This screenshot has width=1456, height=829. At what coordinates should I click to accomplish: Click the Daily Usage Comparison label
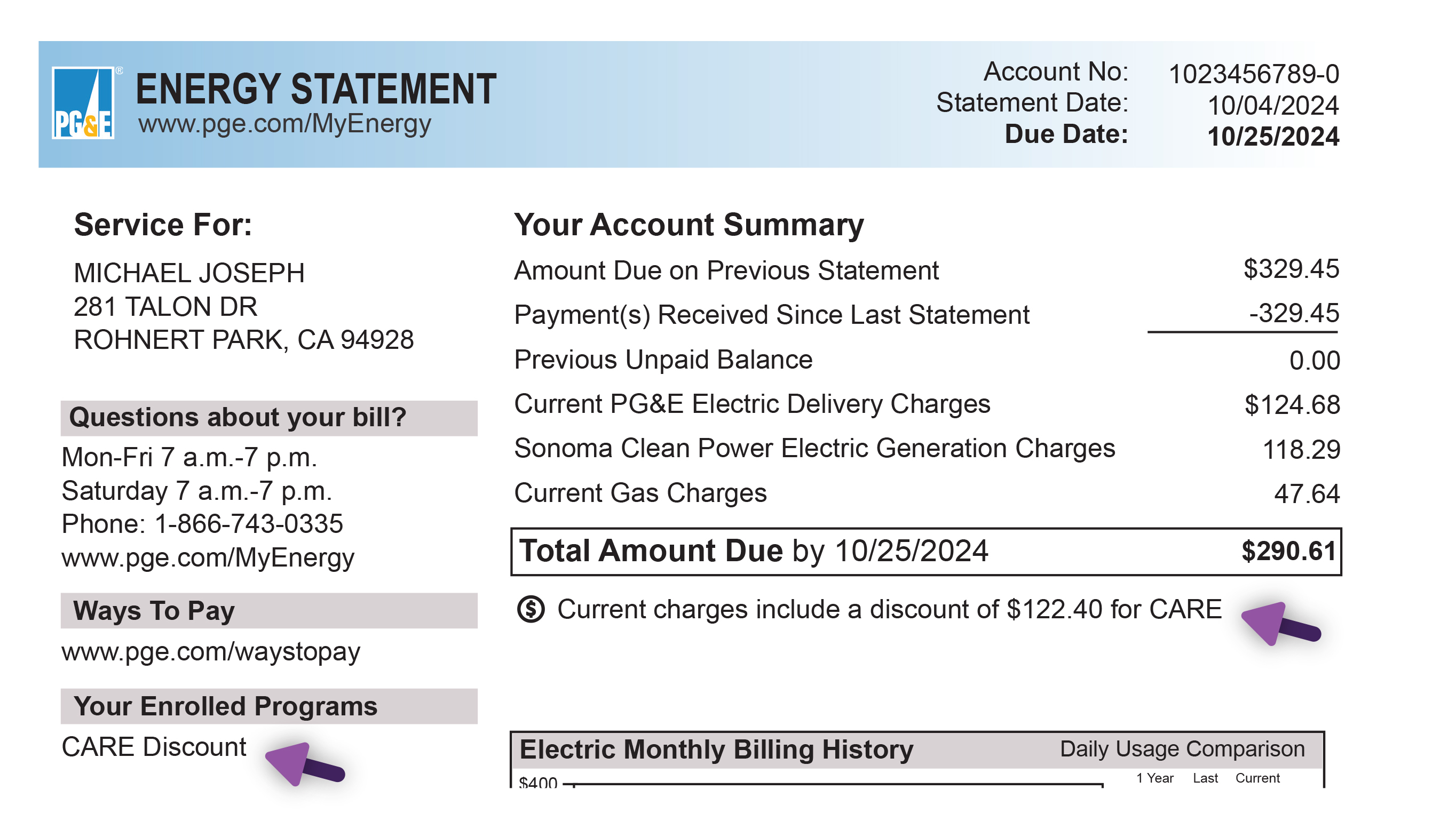(x=1182, y=750)
